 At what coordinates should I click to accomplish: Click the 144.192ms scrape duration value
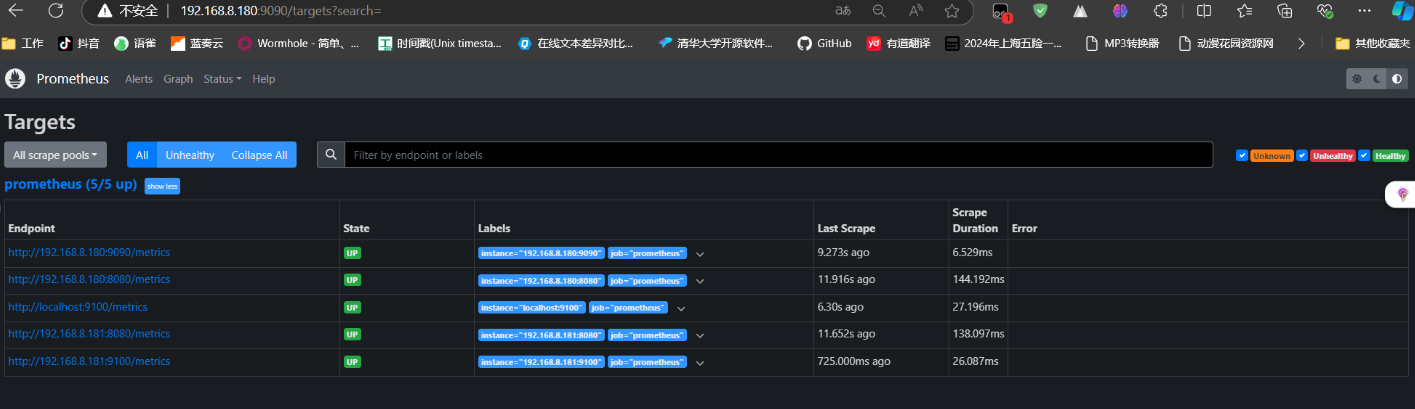pyautogui.click(x=978, y=279)
